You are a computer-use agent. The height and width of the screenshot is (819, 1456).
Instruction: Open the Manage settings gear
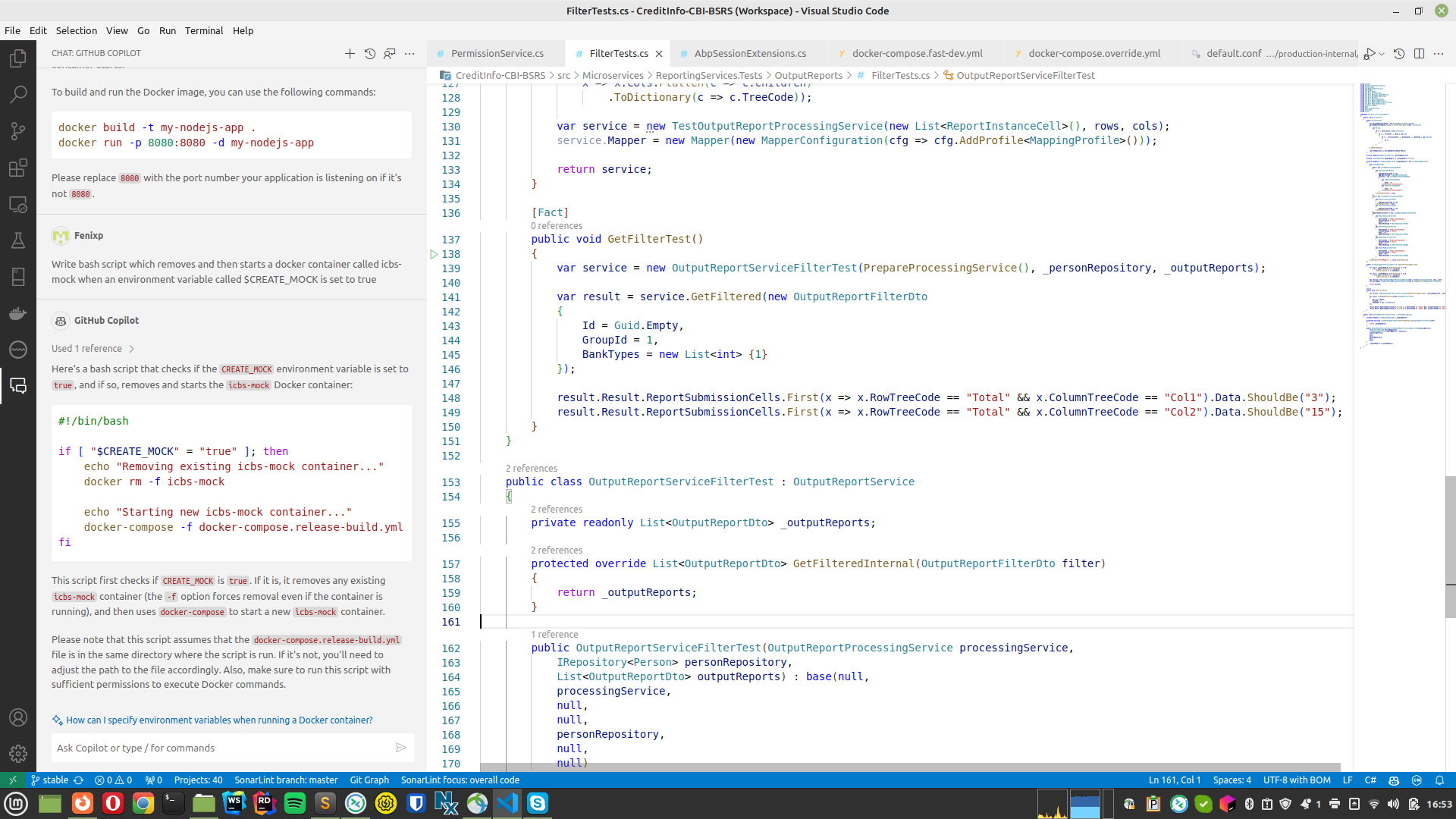tap(18, 754)
